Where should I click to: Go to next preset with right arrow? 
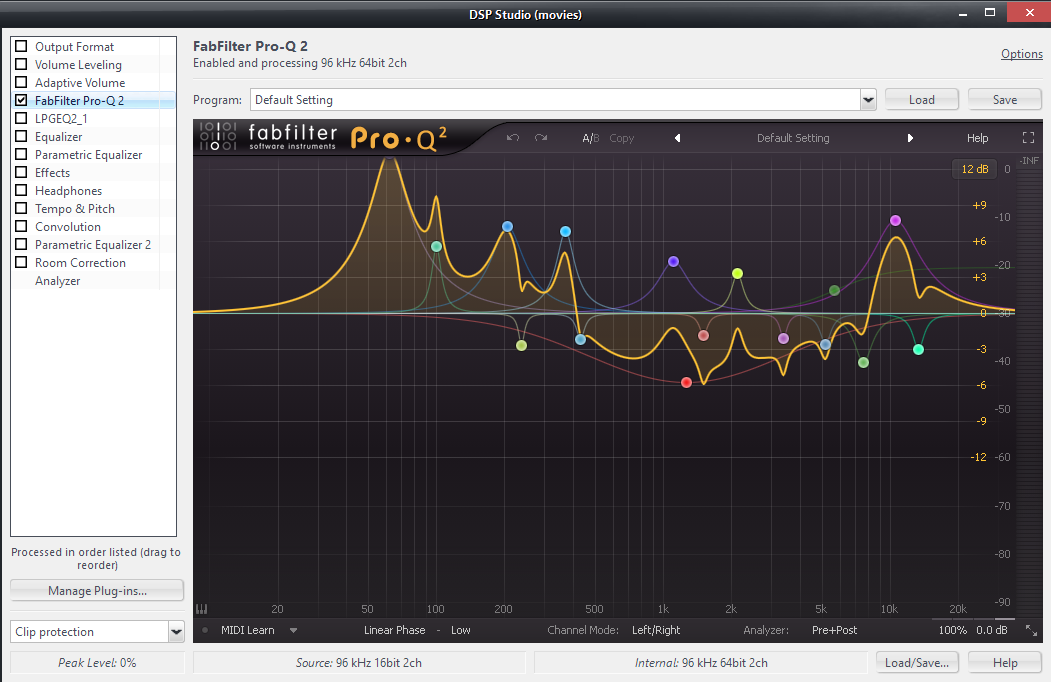[x=910, y=137]
